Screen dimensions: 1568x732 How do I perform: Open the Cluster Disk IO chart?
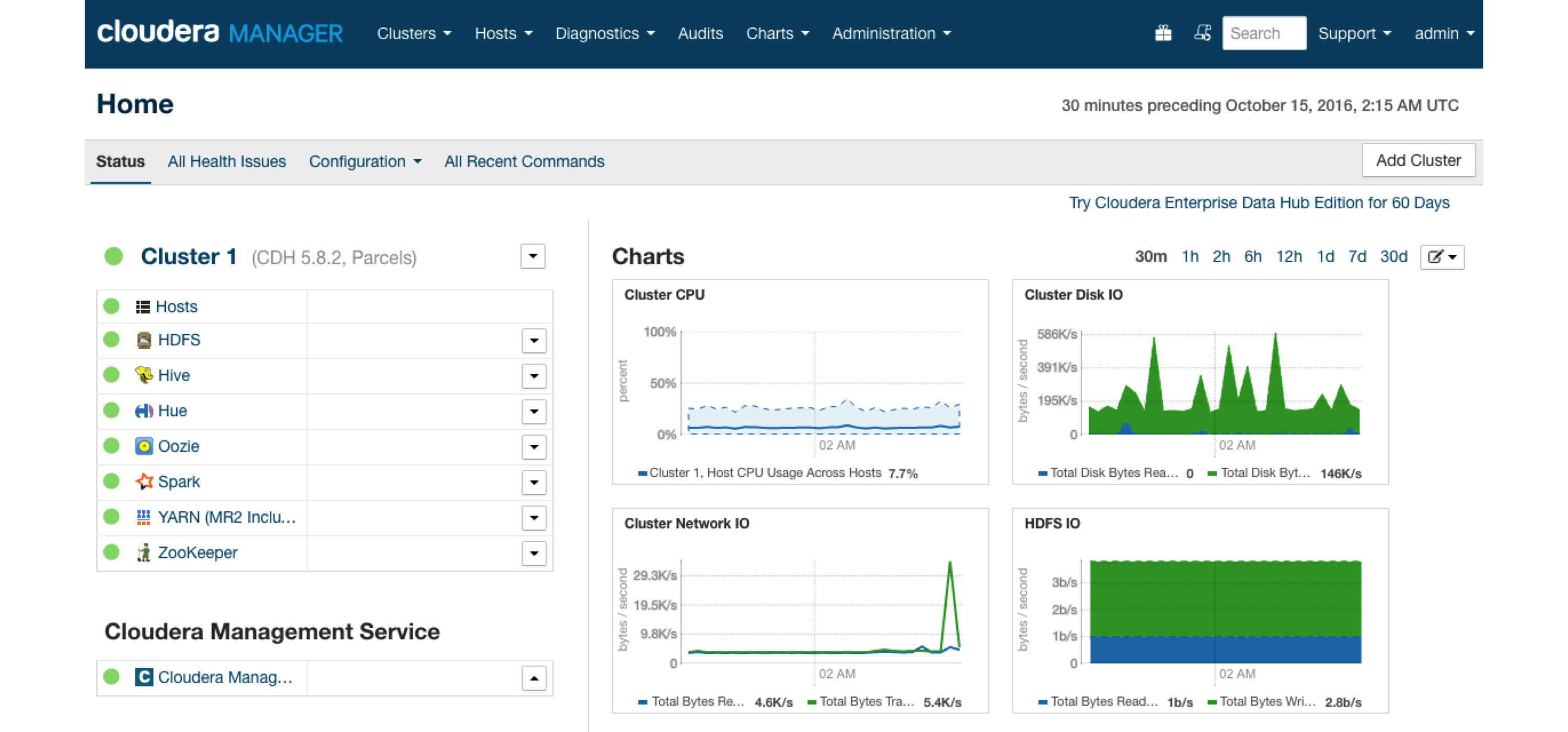click(x=1200, y=382)
